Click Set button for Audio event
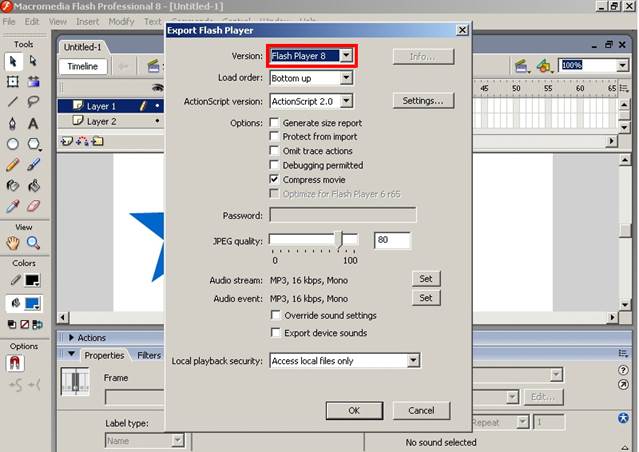 (426, 298)
